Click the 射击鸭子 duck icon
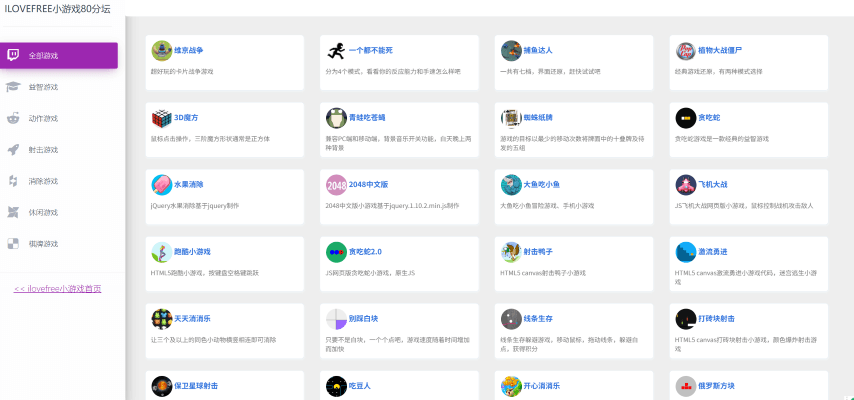The height and width of the screenshot is (400, 854). point(511,252)
